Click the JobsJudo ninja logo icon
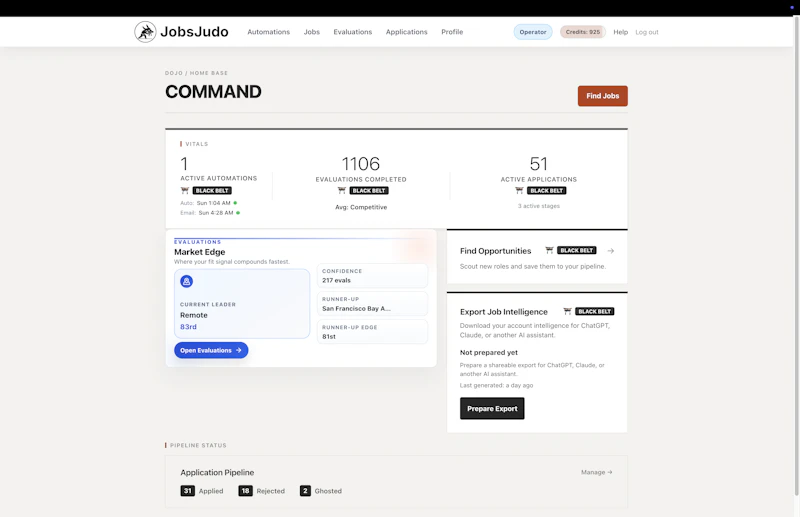 tap(145, 32)
